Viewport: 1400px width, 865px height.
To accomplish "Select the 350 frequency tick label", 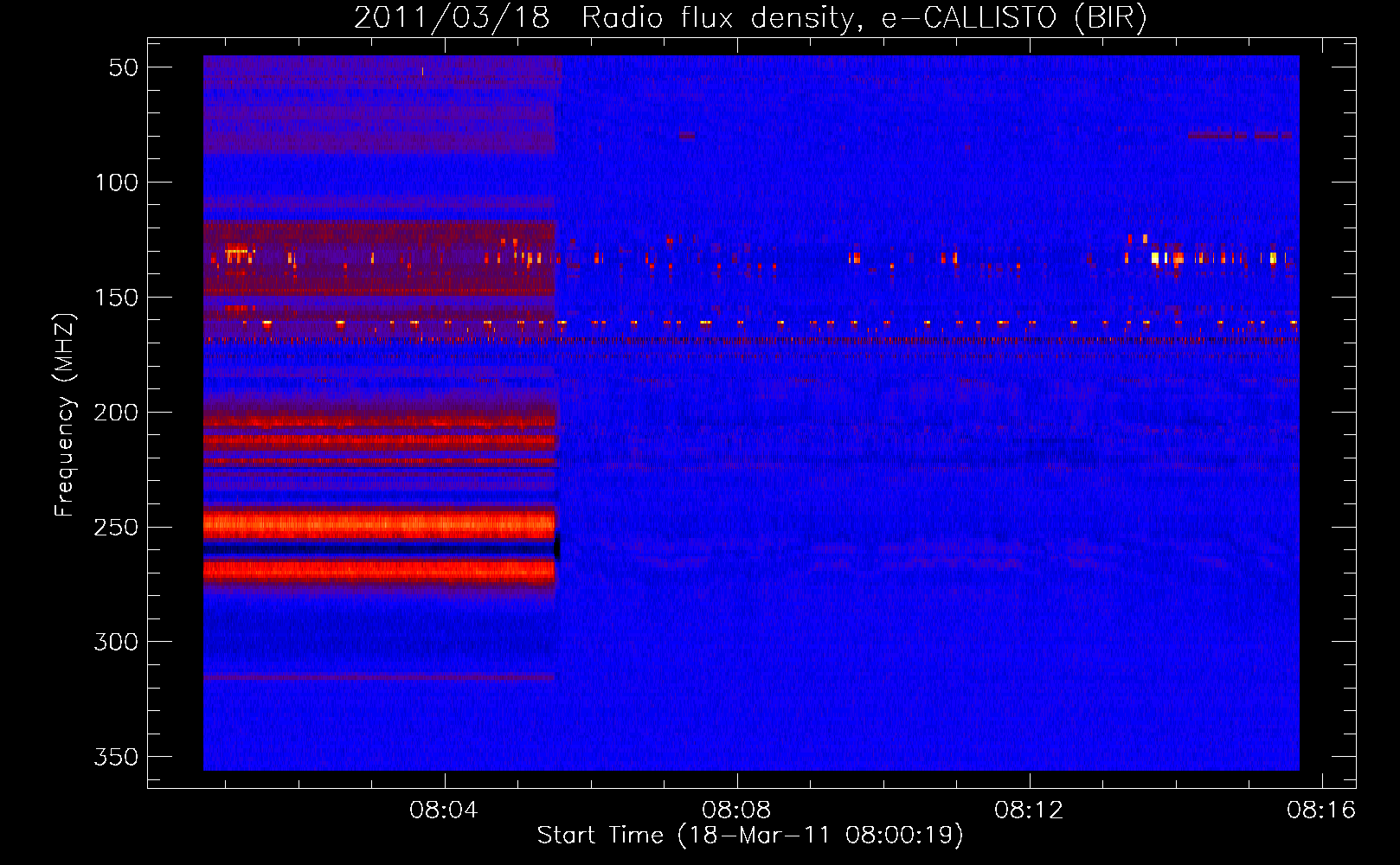I will [x=117, y=757].
